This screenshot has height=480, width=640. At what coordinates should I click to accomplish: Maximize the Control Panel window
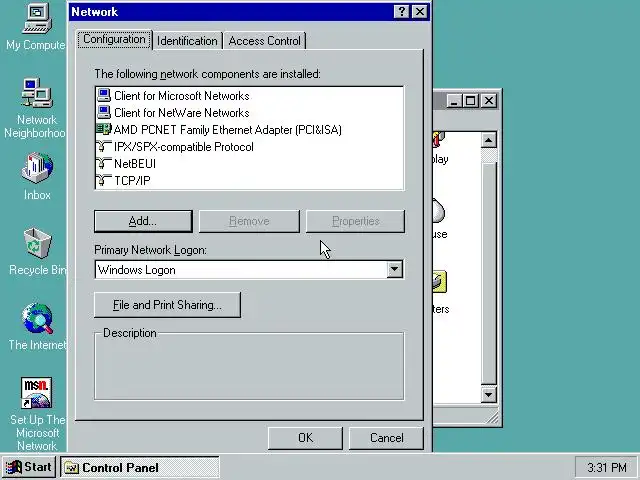pyautogui.click(x=470, y=100)
